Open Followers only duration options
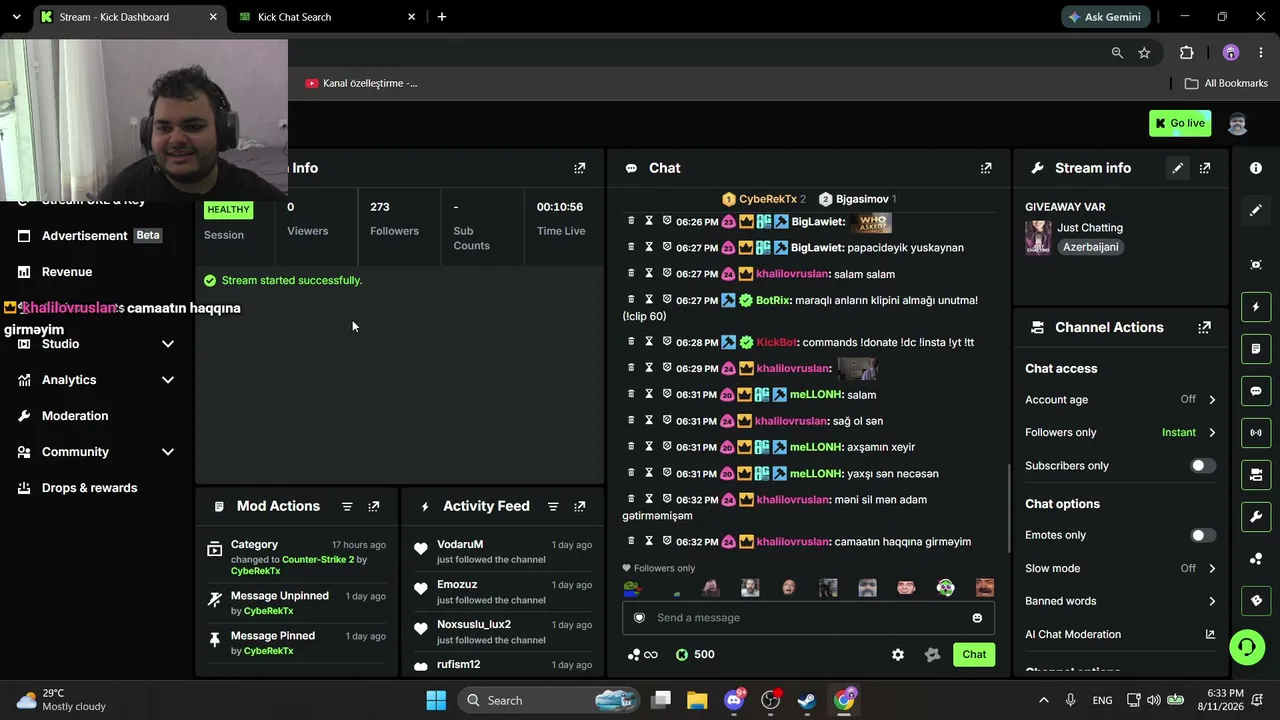 tap(1121, 433)
